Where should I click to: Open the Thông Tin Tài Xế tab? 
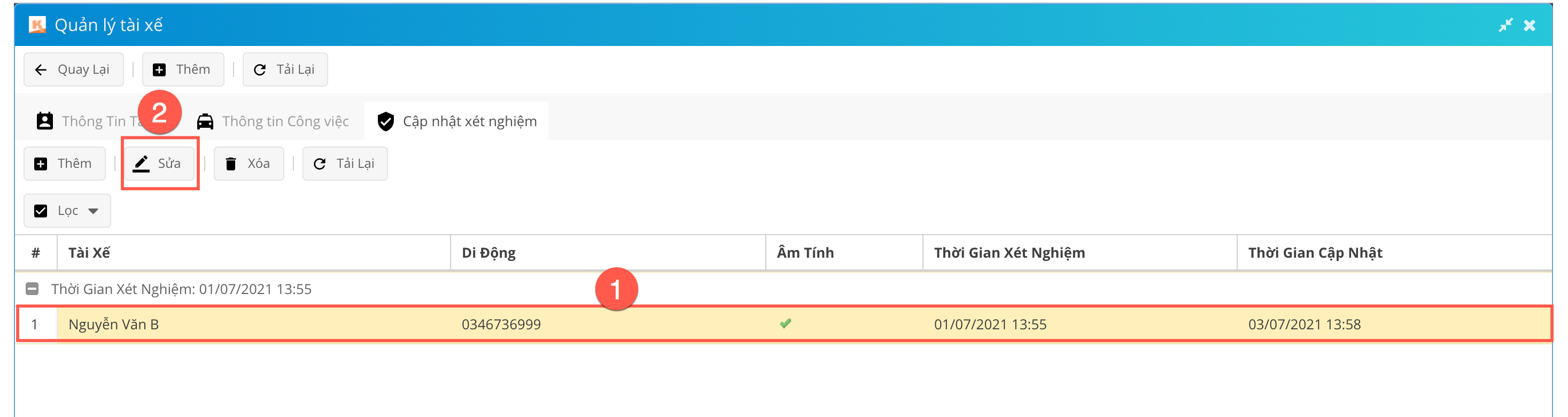[x=91, y=122]
